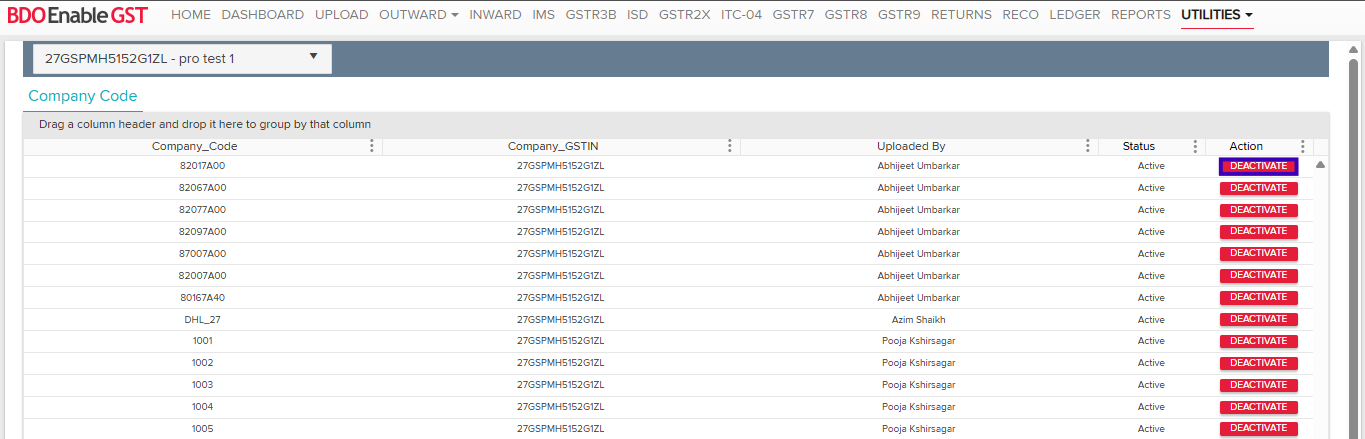Viewport: 1365px width, 439px height.
Task: Click Pooja Kshirsagar in row 1001
Action: click(x=918, y=341)
